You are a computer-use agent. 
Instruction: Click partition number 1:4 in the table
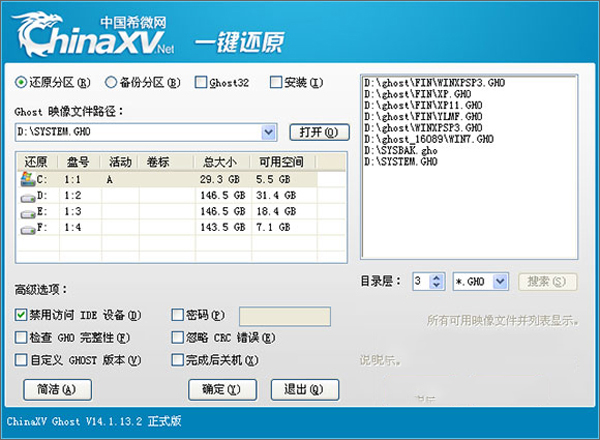pos(72,228)
